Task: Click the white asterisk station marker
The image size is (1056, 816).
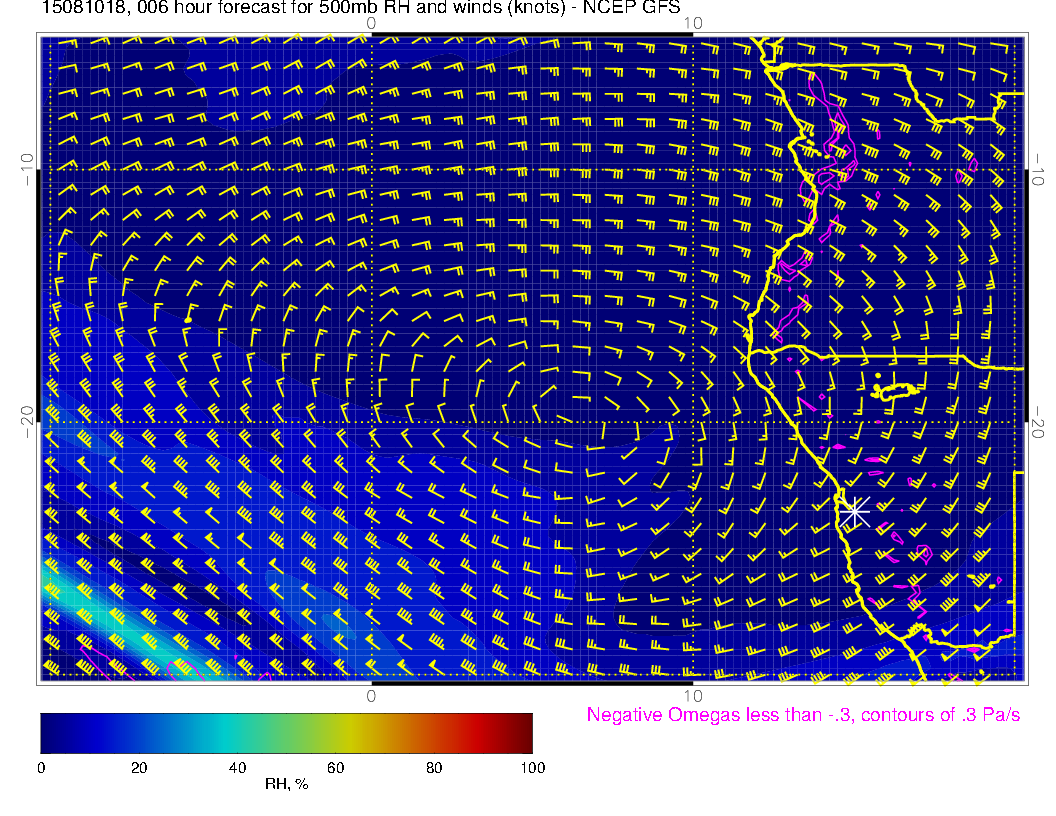Action: click(854, 511)
